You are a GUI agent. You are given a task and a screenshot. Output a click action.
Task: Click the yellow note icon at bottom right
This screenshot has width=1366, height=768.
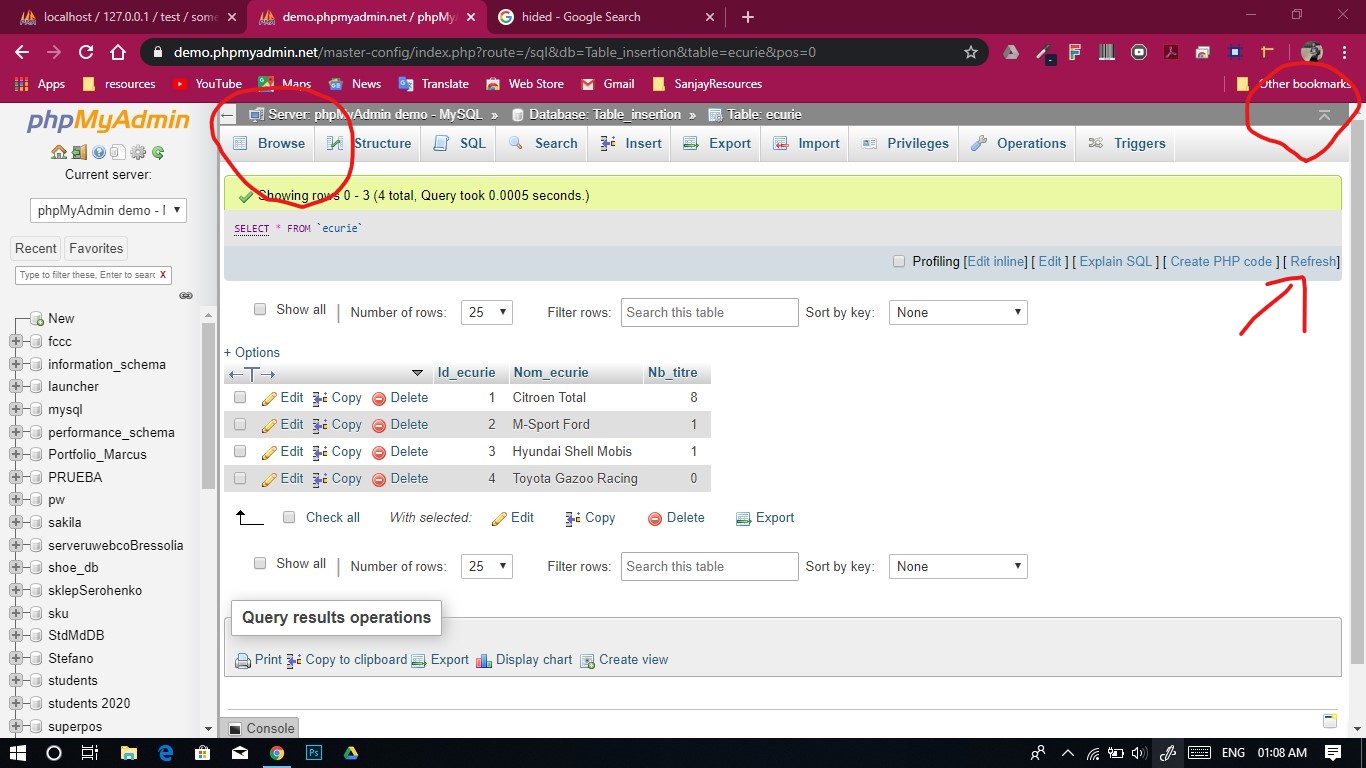click(1330, 721)
